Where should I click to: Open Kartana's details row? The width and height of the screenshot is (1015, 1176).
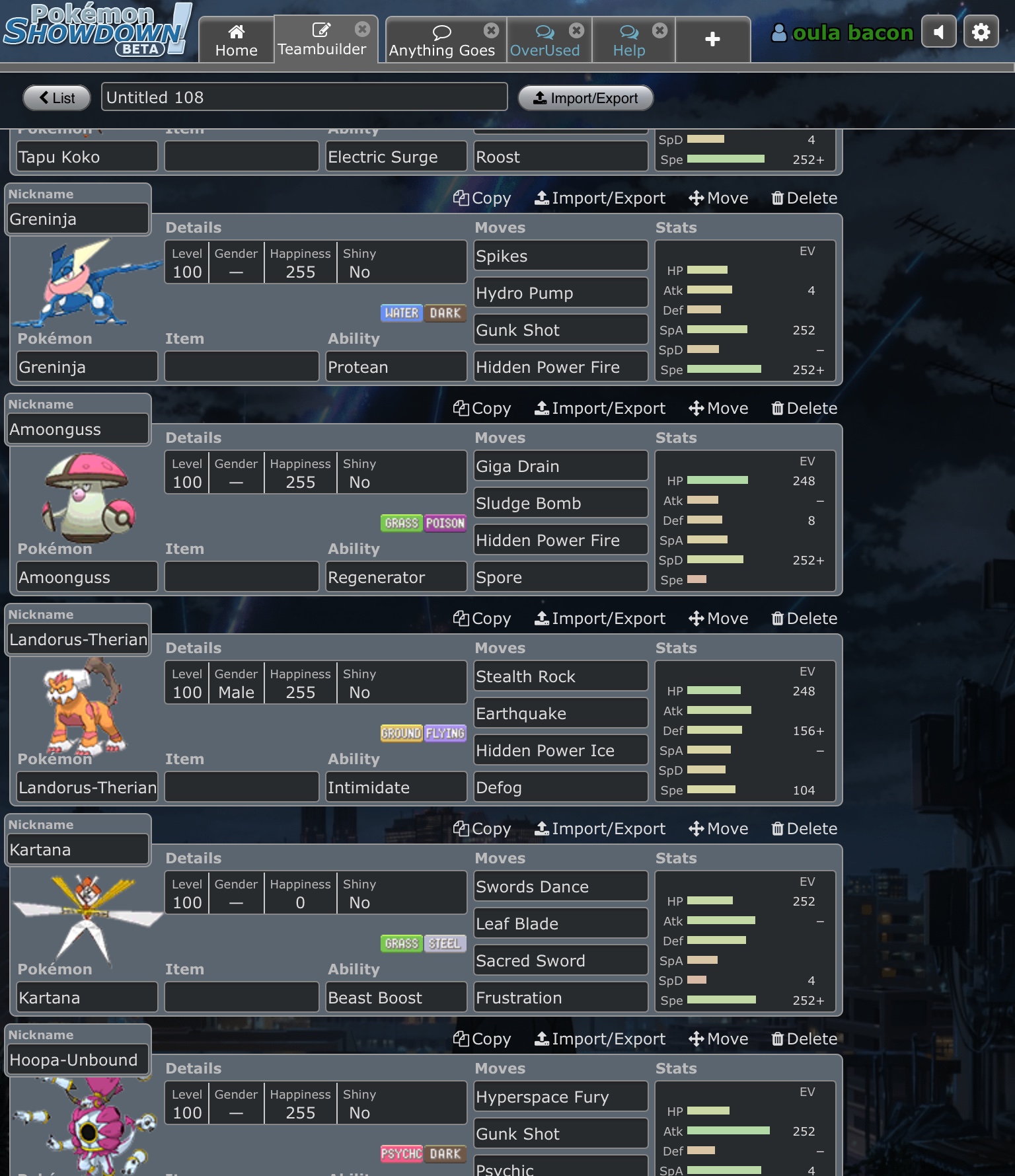(315, 893)
